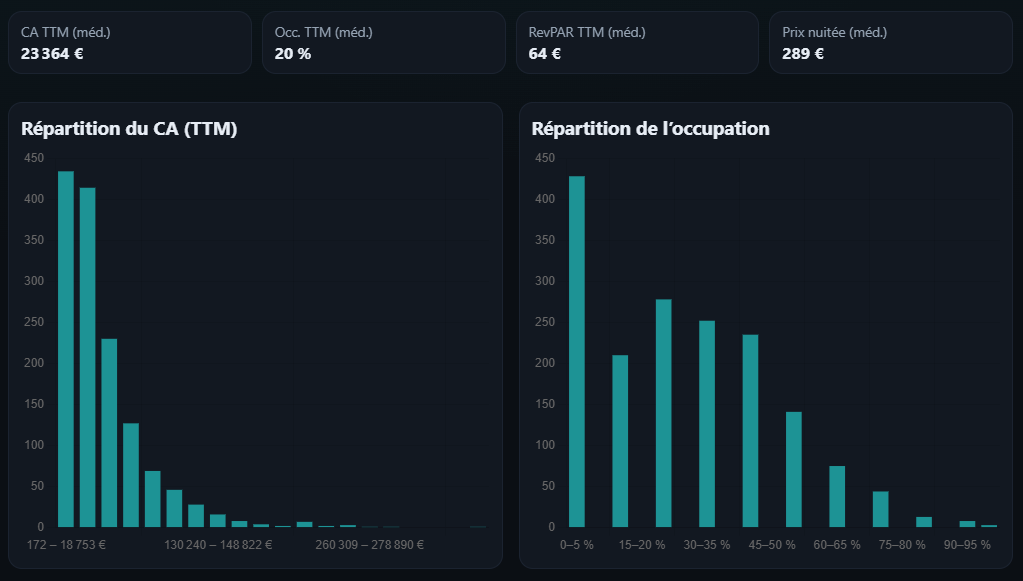Click the 20 % occupancy value
The width and height of the screenshot is (1023, 581).
293,52
